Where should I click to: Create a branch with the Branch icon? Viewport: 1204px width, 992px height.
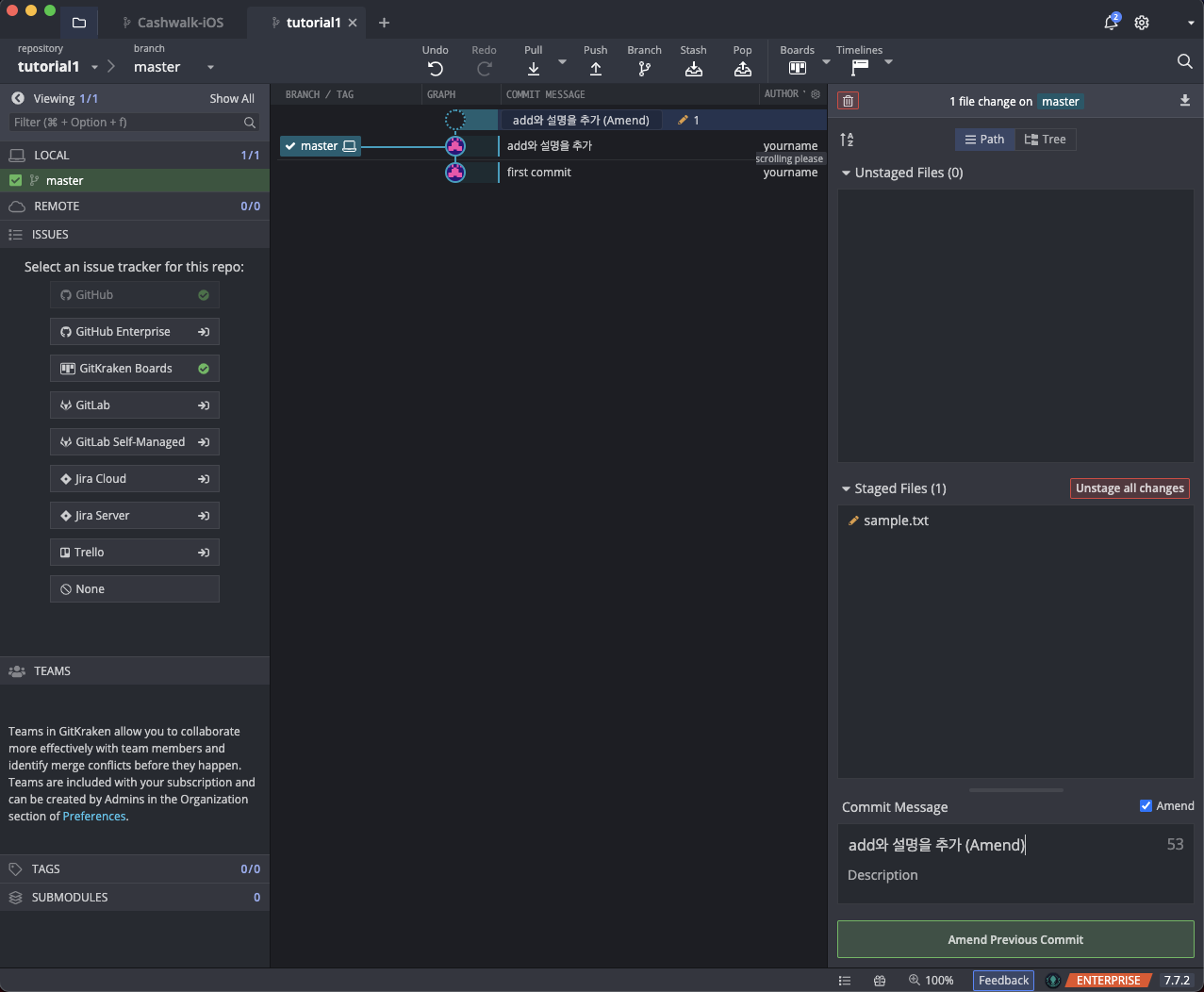click(644, 68)
